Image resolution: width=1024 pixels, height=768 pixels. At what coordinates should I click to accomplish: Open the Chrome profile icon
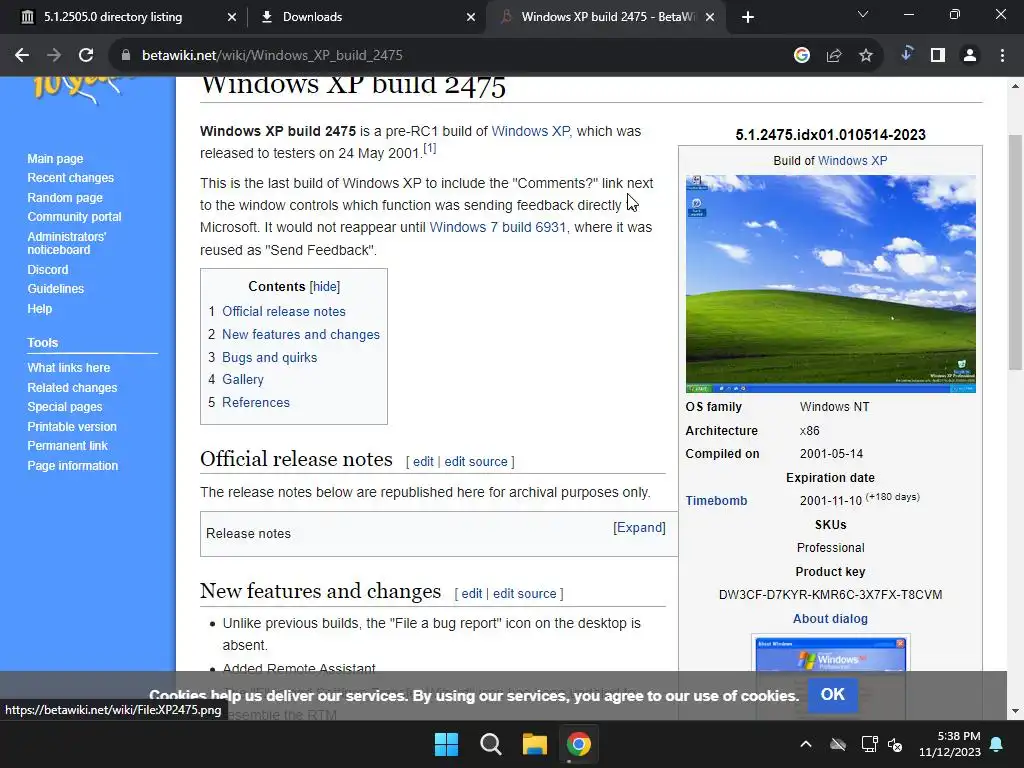click(970, 56)
